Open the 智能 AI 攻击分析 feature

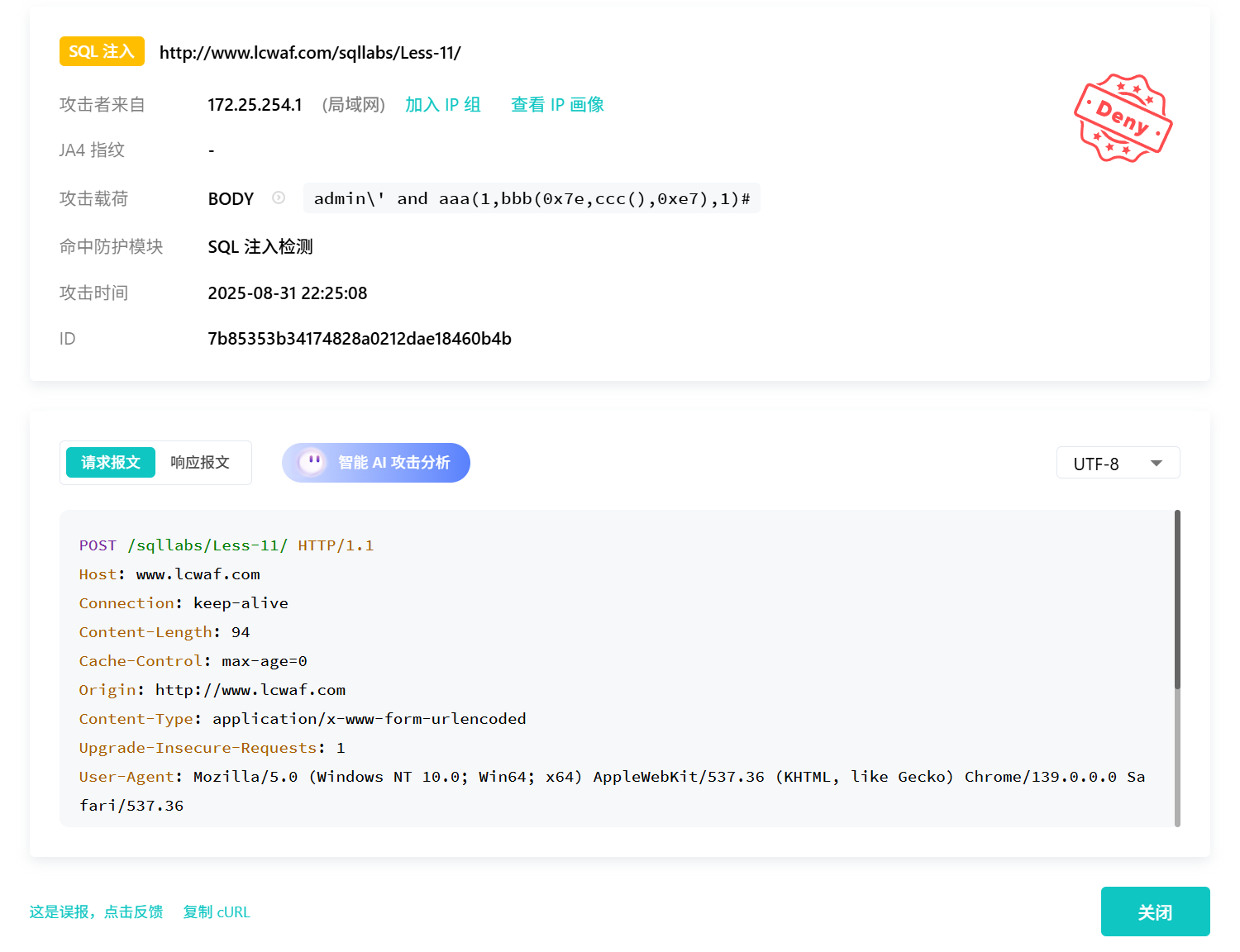pyautogui.click(x=376, y=463)
